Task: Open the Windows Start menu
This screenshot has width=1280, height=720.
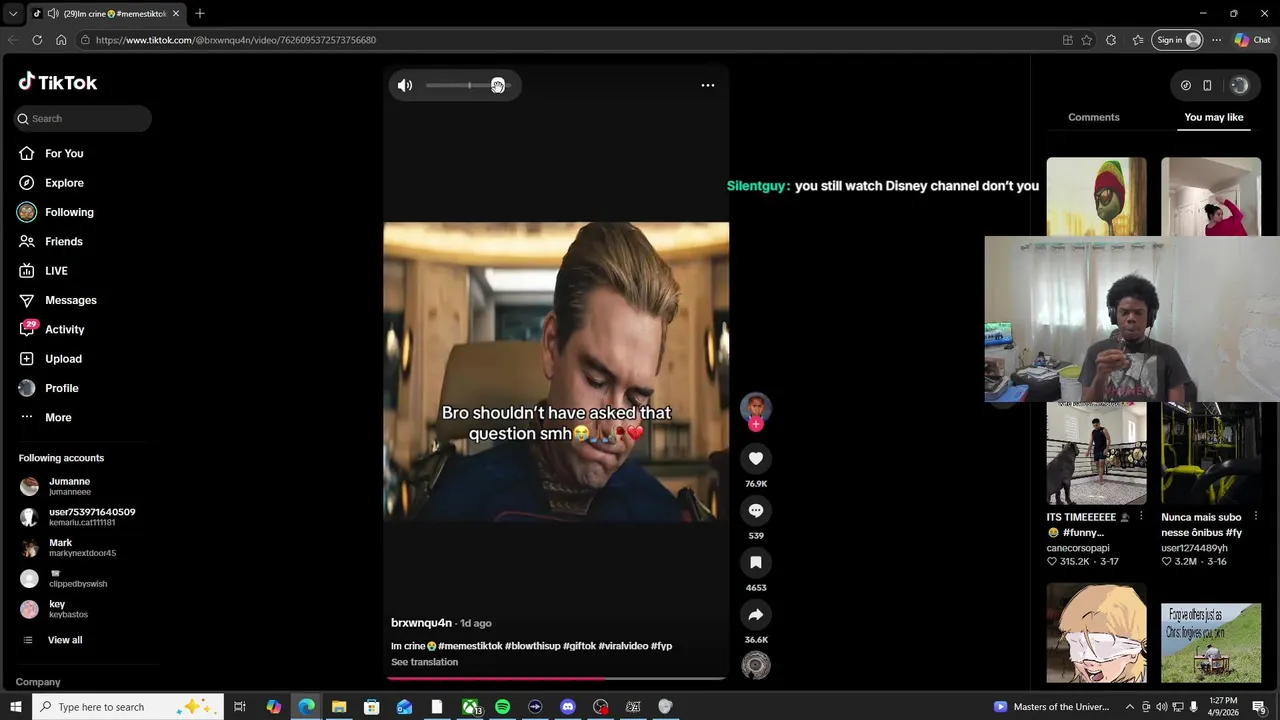Action: [16, 707]
